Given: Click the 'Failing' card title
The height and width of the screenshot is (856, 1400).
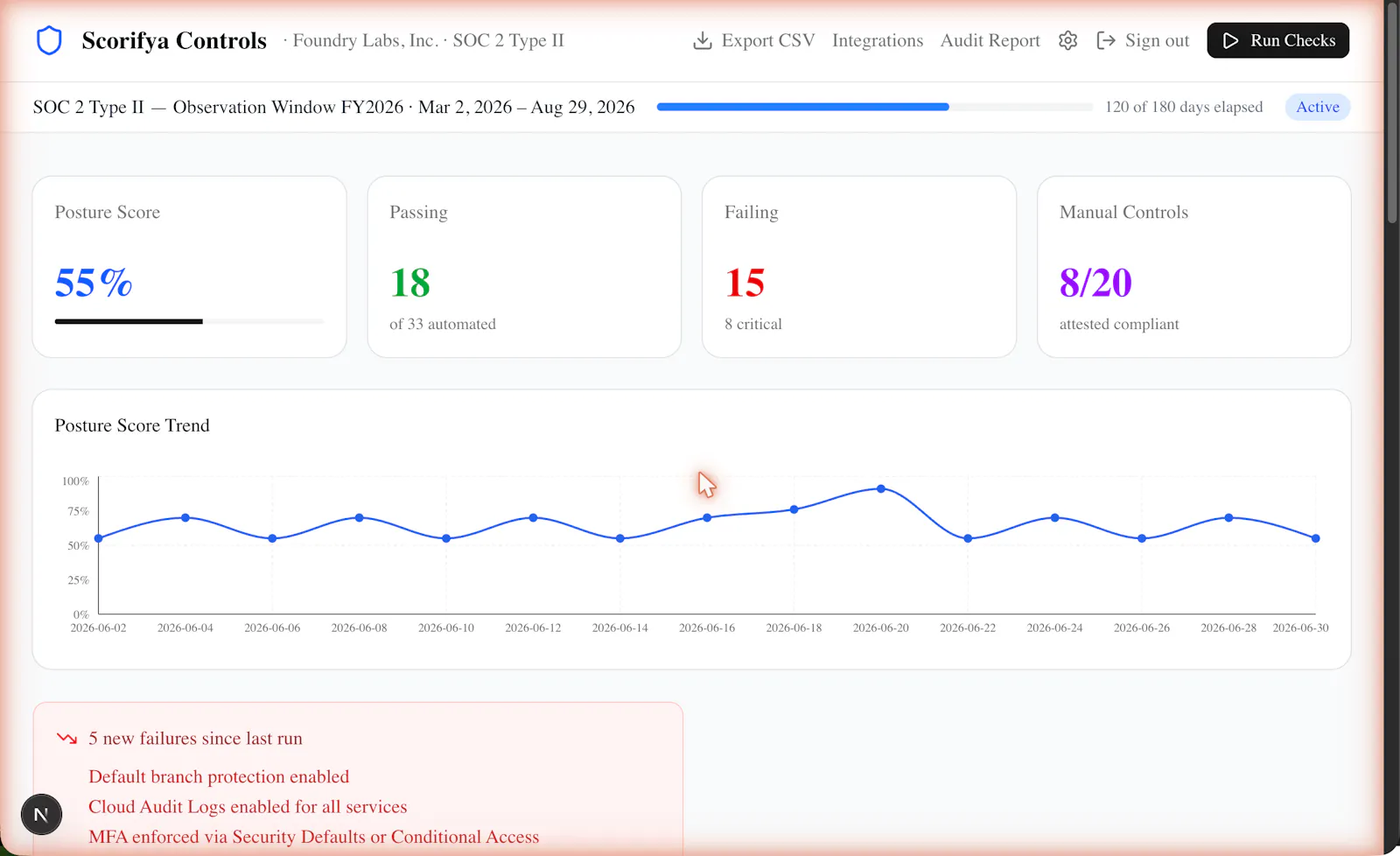Looking at the screenshot, I should (x=751, y=212).
